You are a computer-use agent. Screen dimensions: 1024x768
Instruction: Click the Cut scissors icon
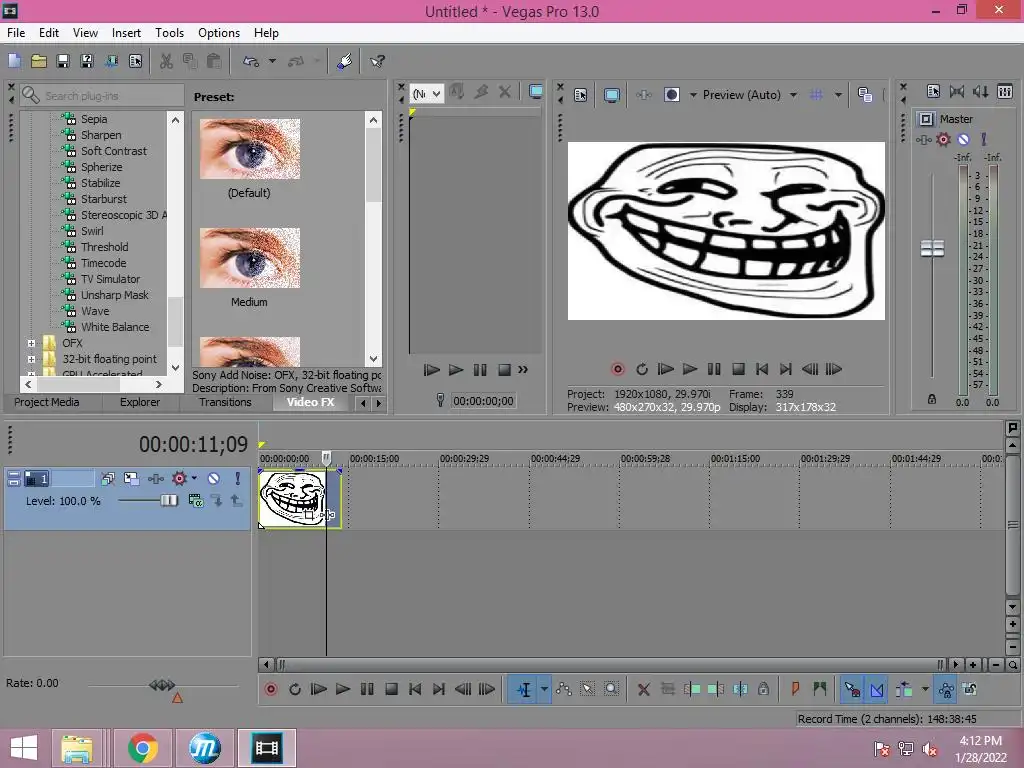coord(166,61)
